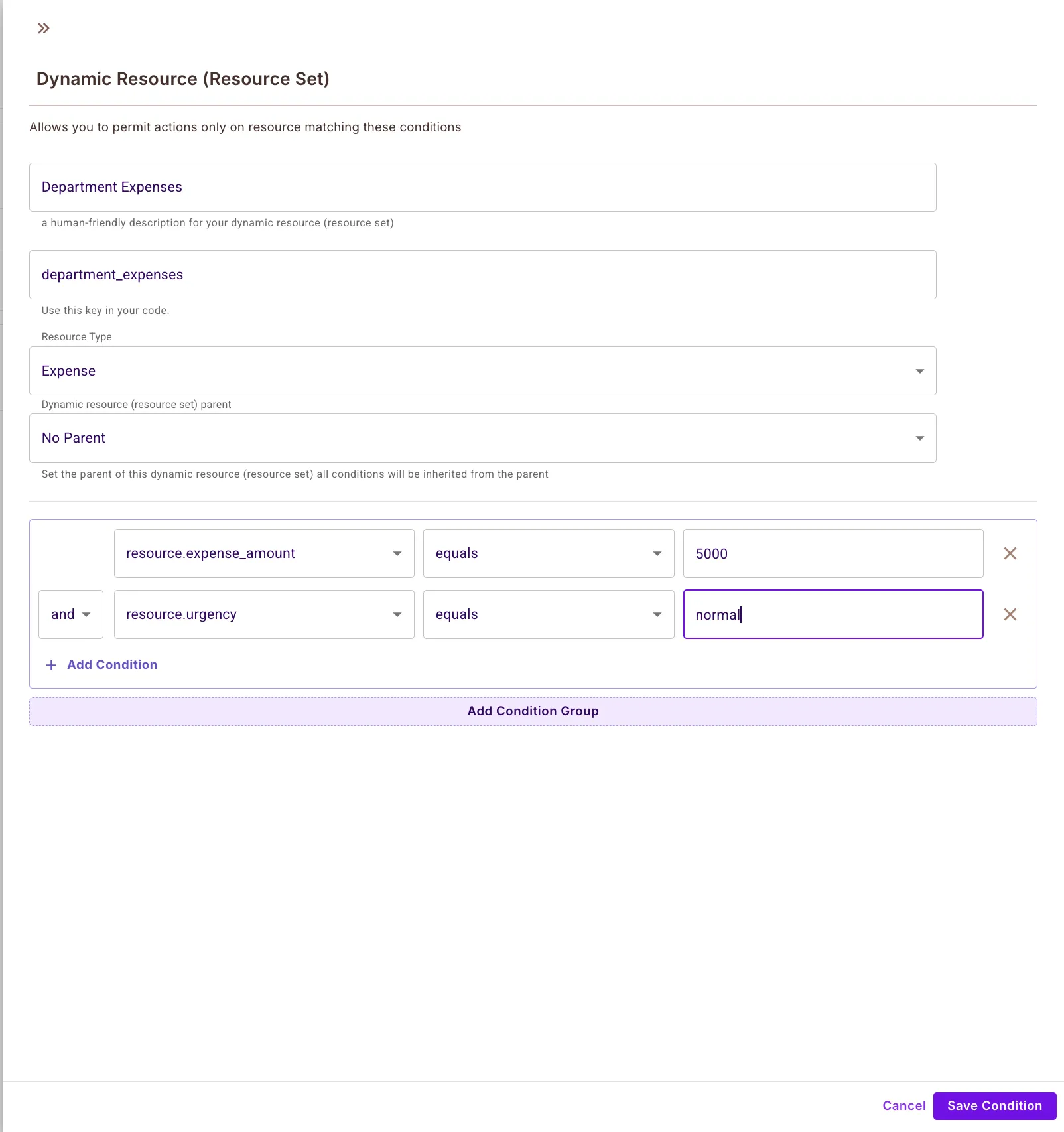Change the equals operator for urgency row
Viewport: 1064px width, 1132px height.
(548, 614)
